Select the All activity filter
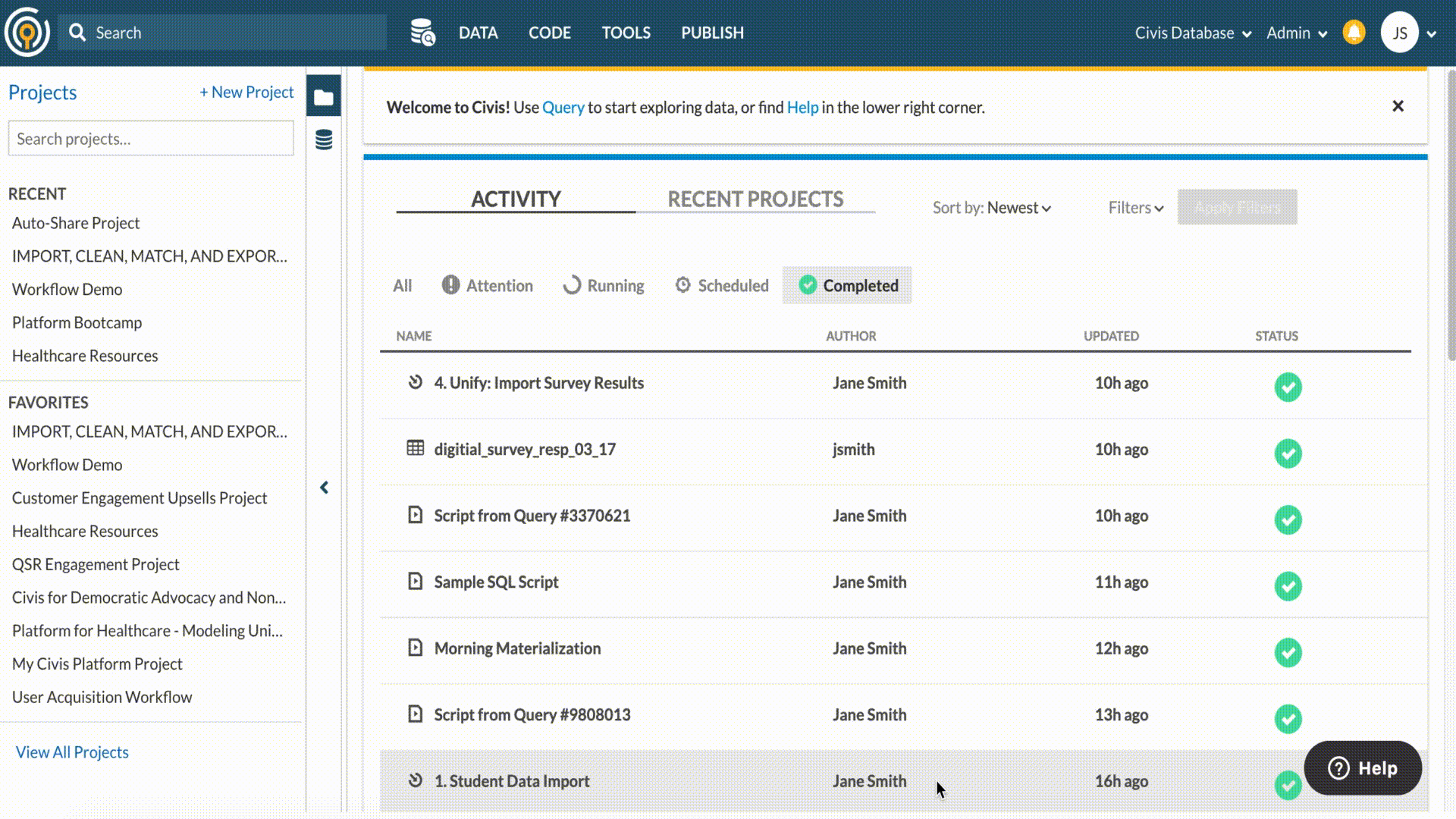This screenshot has width=1456, height=819. point(403,285)
